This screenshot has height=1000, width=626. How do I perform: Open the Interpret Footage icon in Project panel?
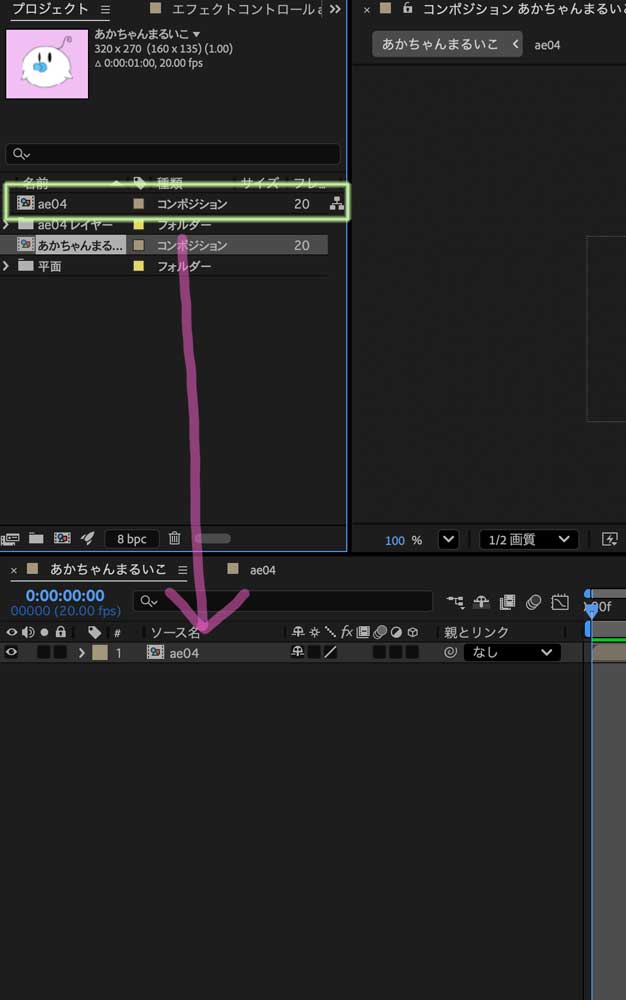tap(10, 540)
